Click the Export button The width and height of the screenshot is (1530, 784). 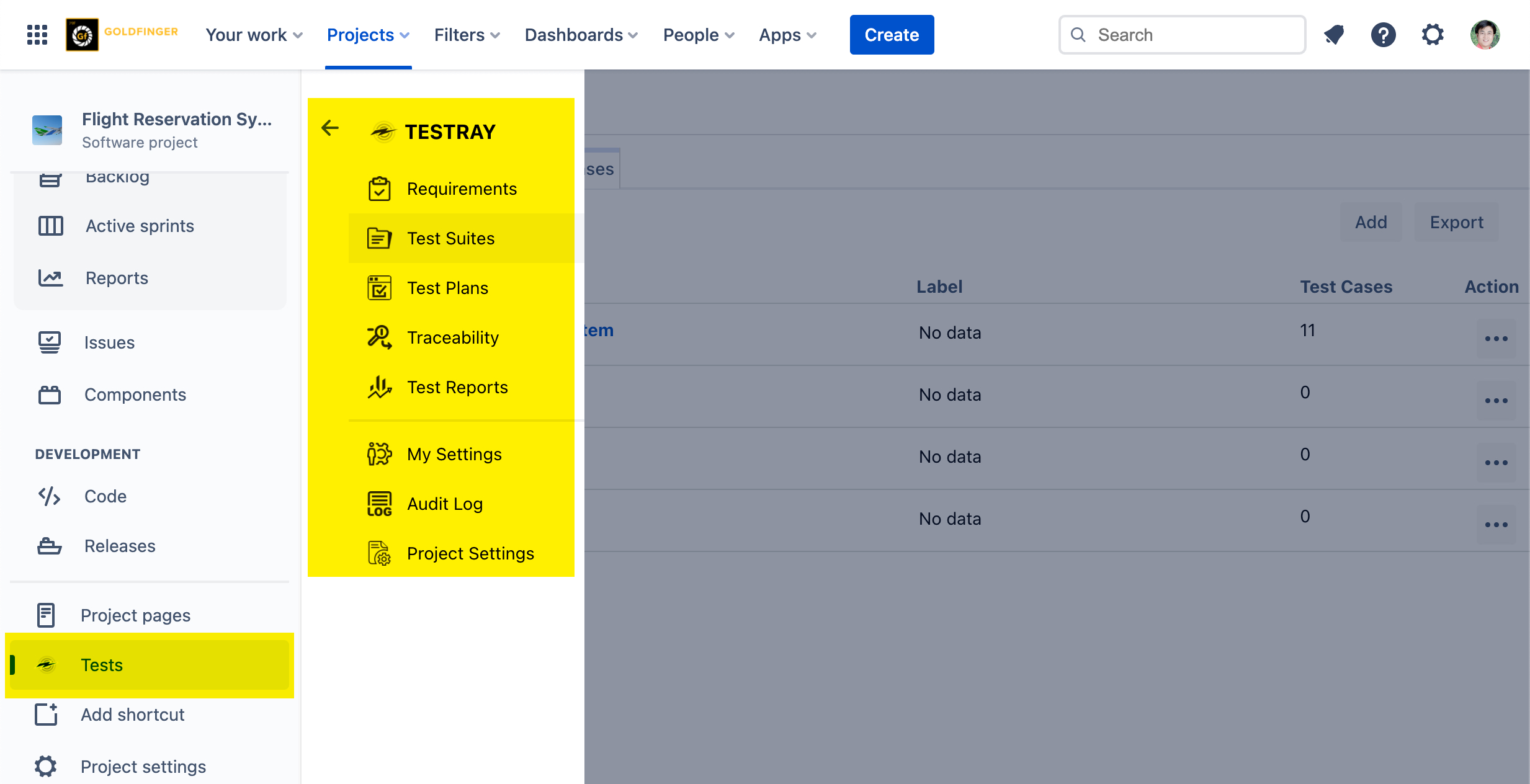[x=1456, y=222]
